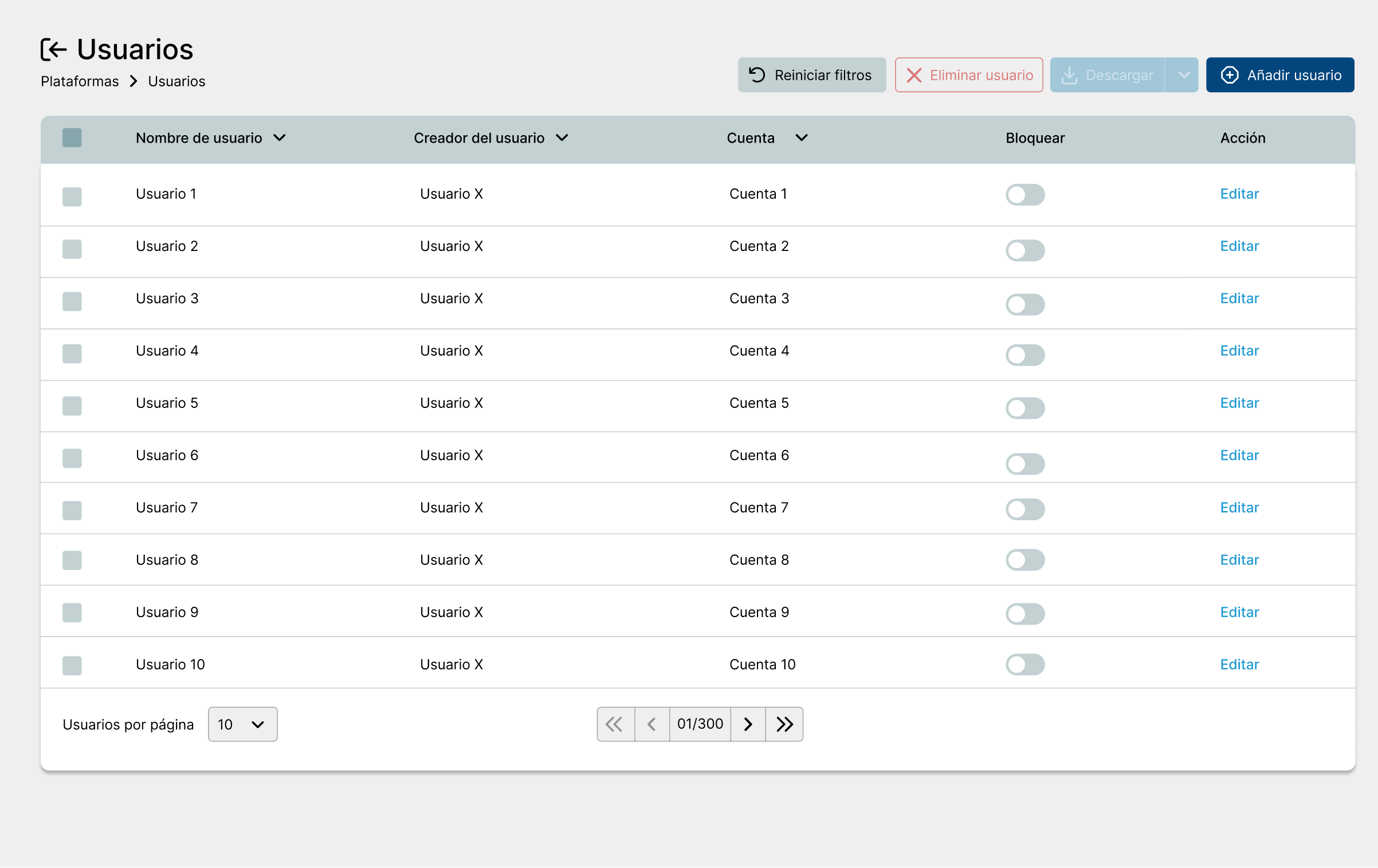Enable Bloquear switch for Usuario 7

click(1024, 509)
